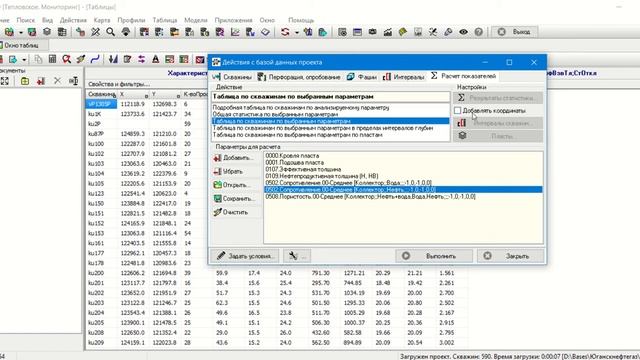Click the layers cube icon in main toolbar
Image resolution: width=640 pixels, height=360 pixels.
pos(47,32)
